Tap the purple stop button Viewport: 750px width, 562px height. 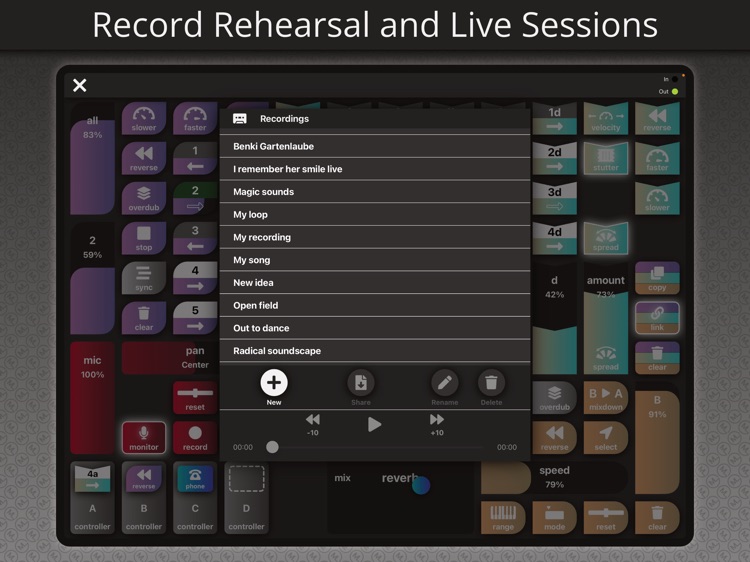tap(143, 238)
